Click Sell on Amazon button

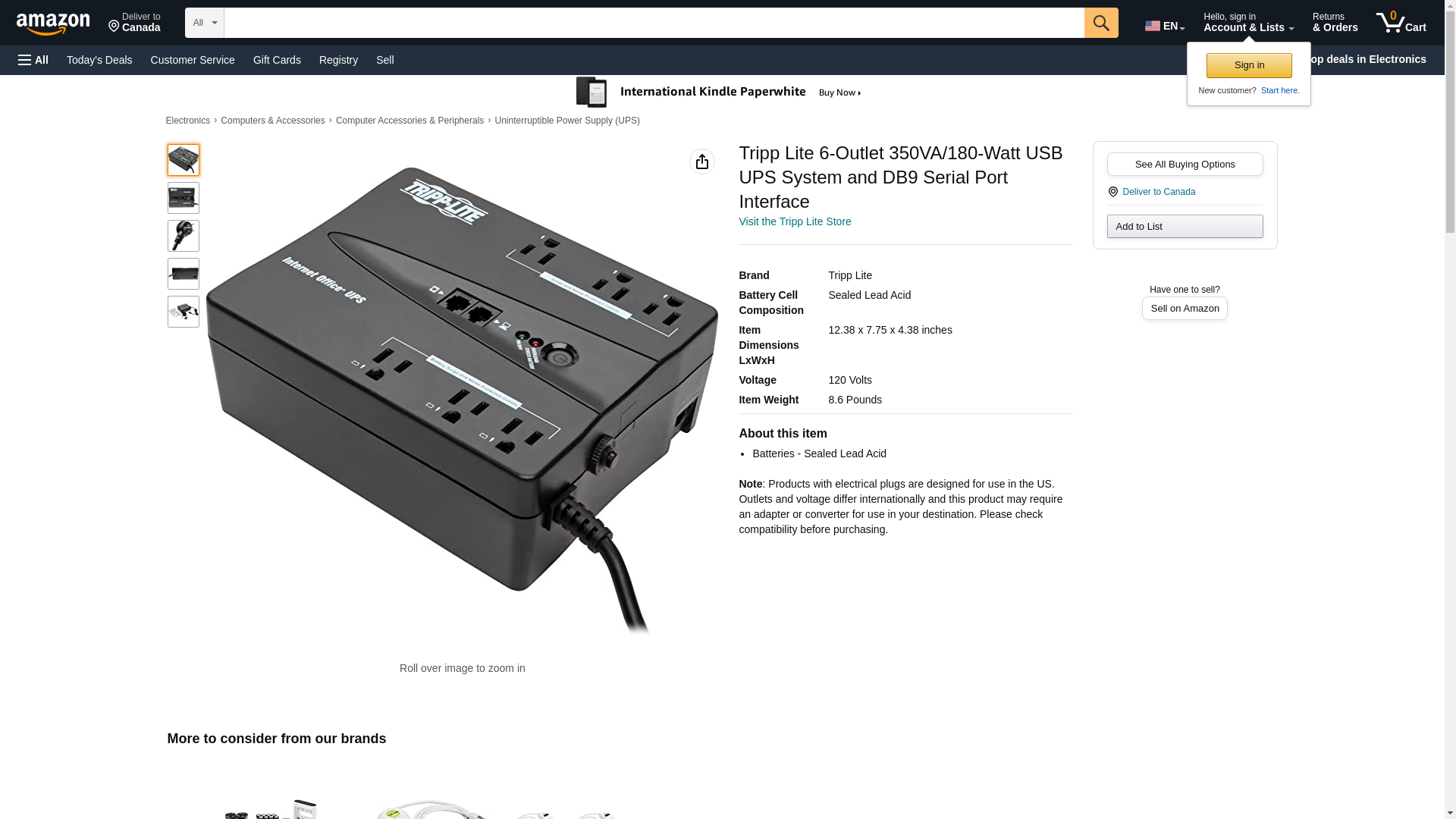1184,308
